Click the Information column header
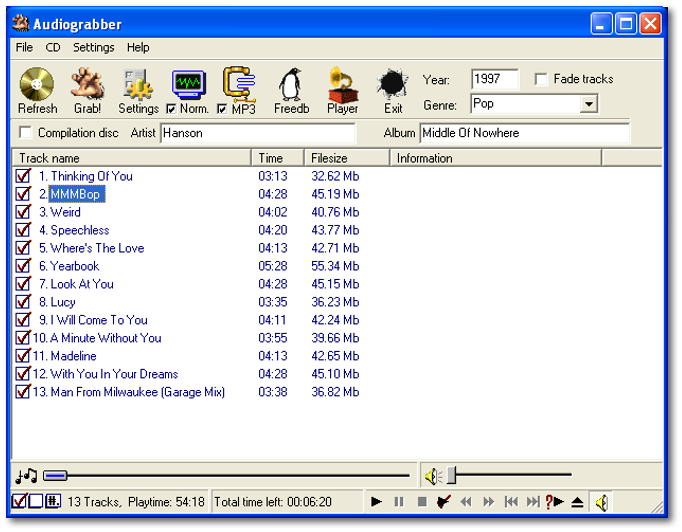 coord(496,158)
